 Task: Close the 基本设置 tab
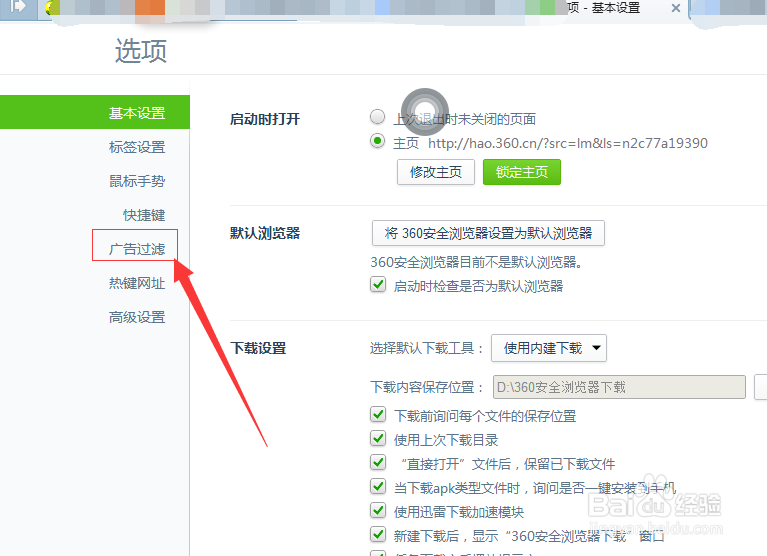(676, 8)
